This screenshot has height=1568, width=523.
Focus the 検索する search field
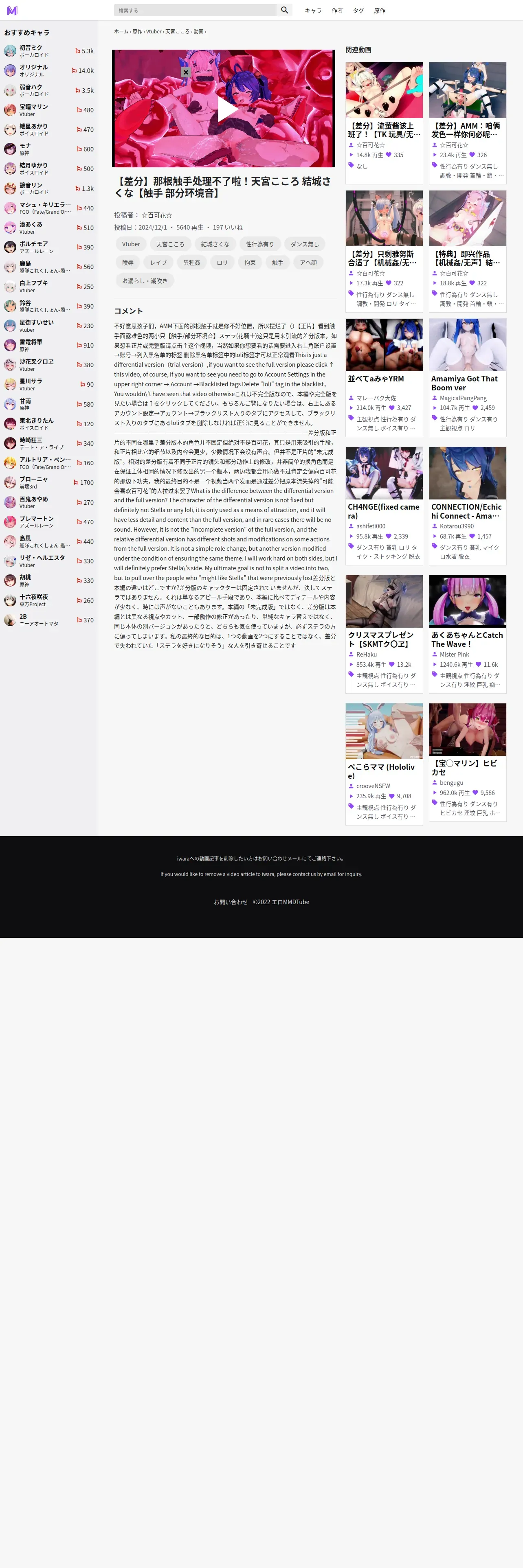(195, 10)
